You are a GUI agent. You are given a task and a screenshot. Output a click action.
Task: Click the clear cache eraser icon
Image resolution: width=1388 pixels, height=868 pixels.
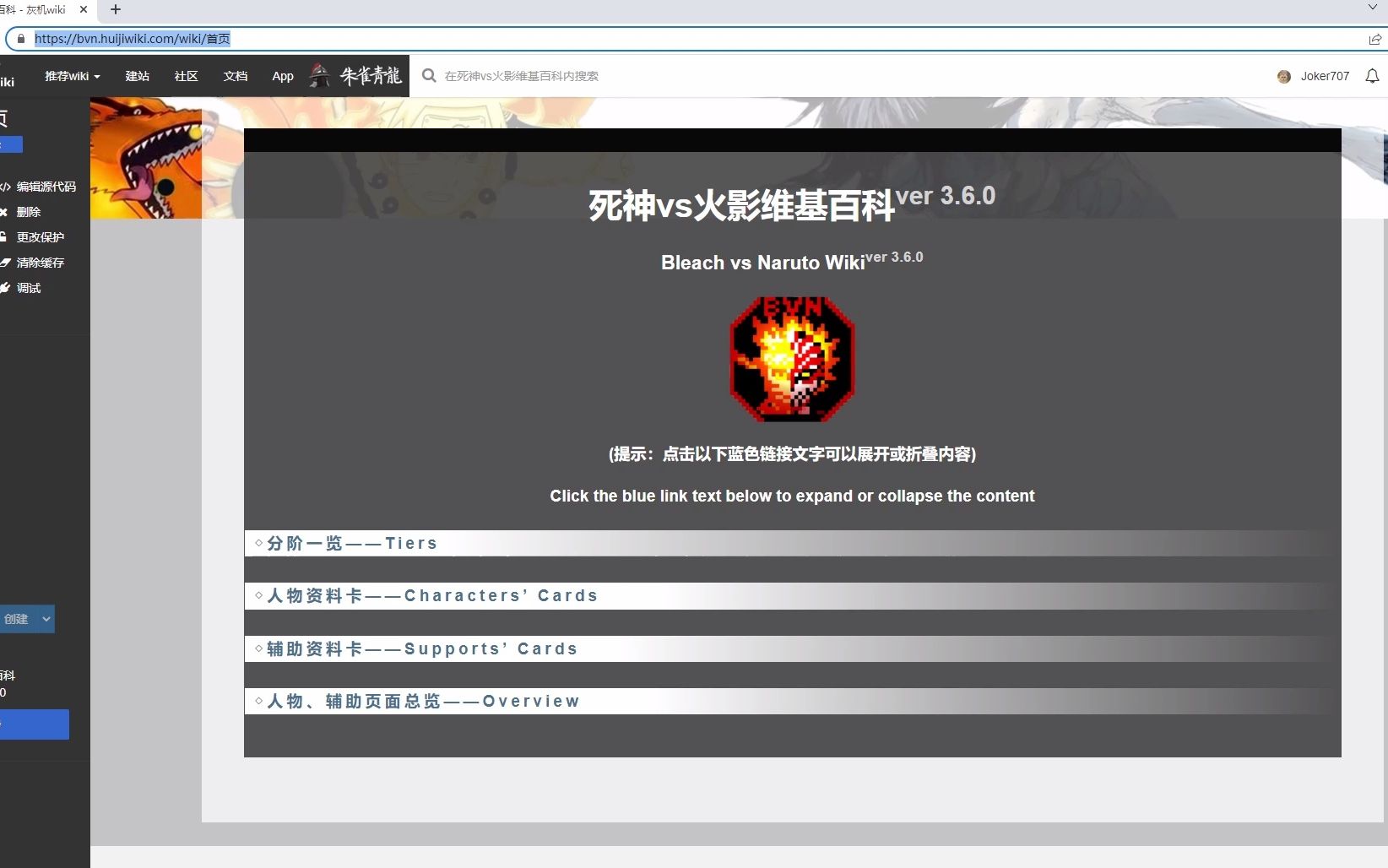[x=5, y=263]
